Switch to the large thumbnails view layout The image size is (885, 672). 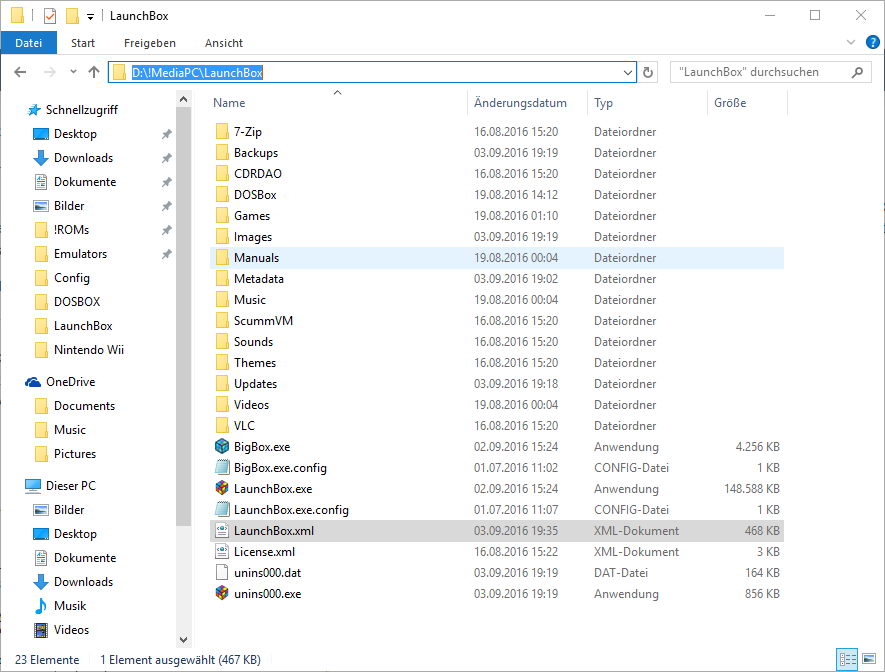click(x=869, y=659)
